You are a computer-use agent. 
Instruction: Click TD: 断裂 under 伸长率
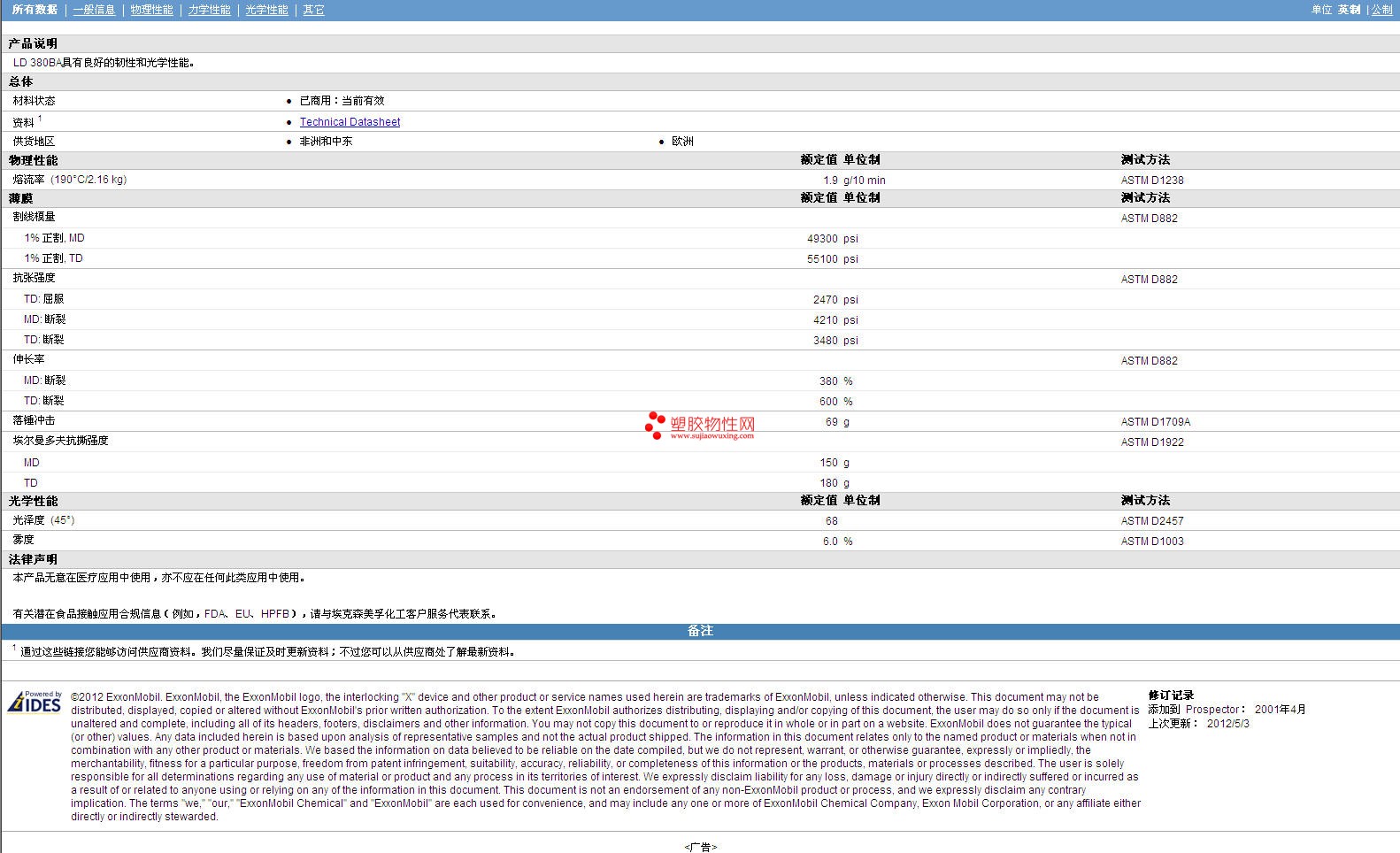43,401
